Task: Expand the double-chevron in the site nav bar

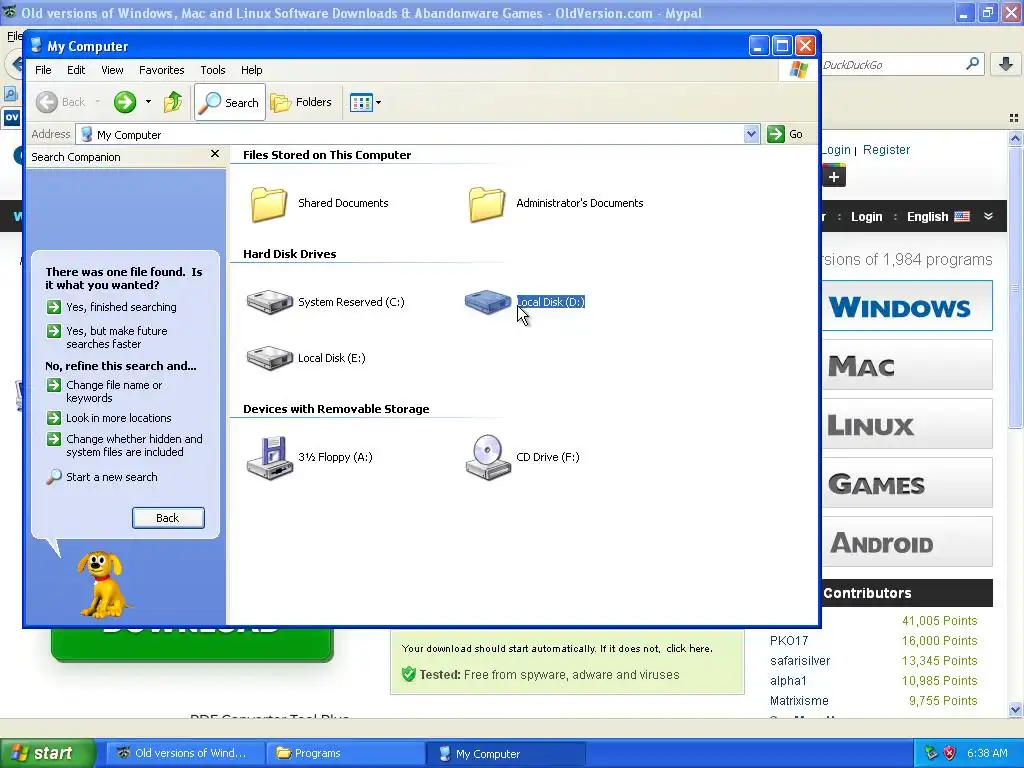Action: [988, 216]
